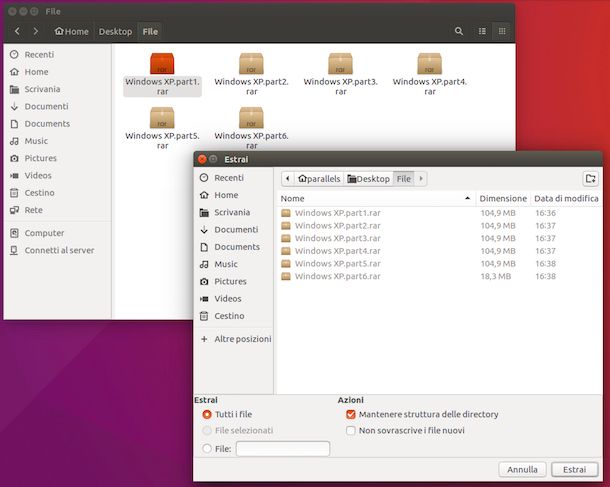
Task: Open Music in Estrai dialog sidebar
Action: pos(233,264)
